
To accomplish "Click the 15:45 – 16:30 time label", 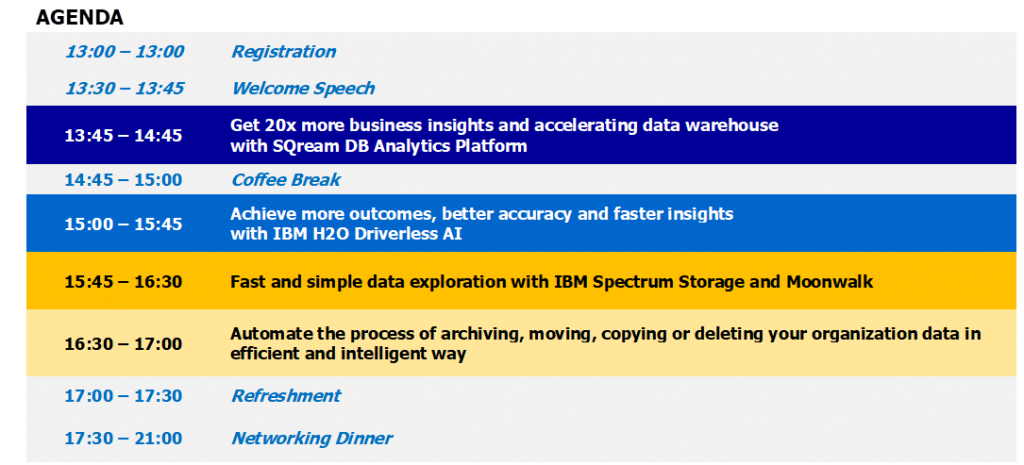I will [x=123, y=282].
